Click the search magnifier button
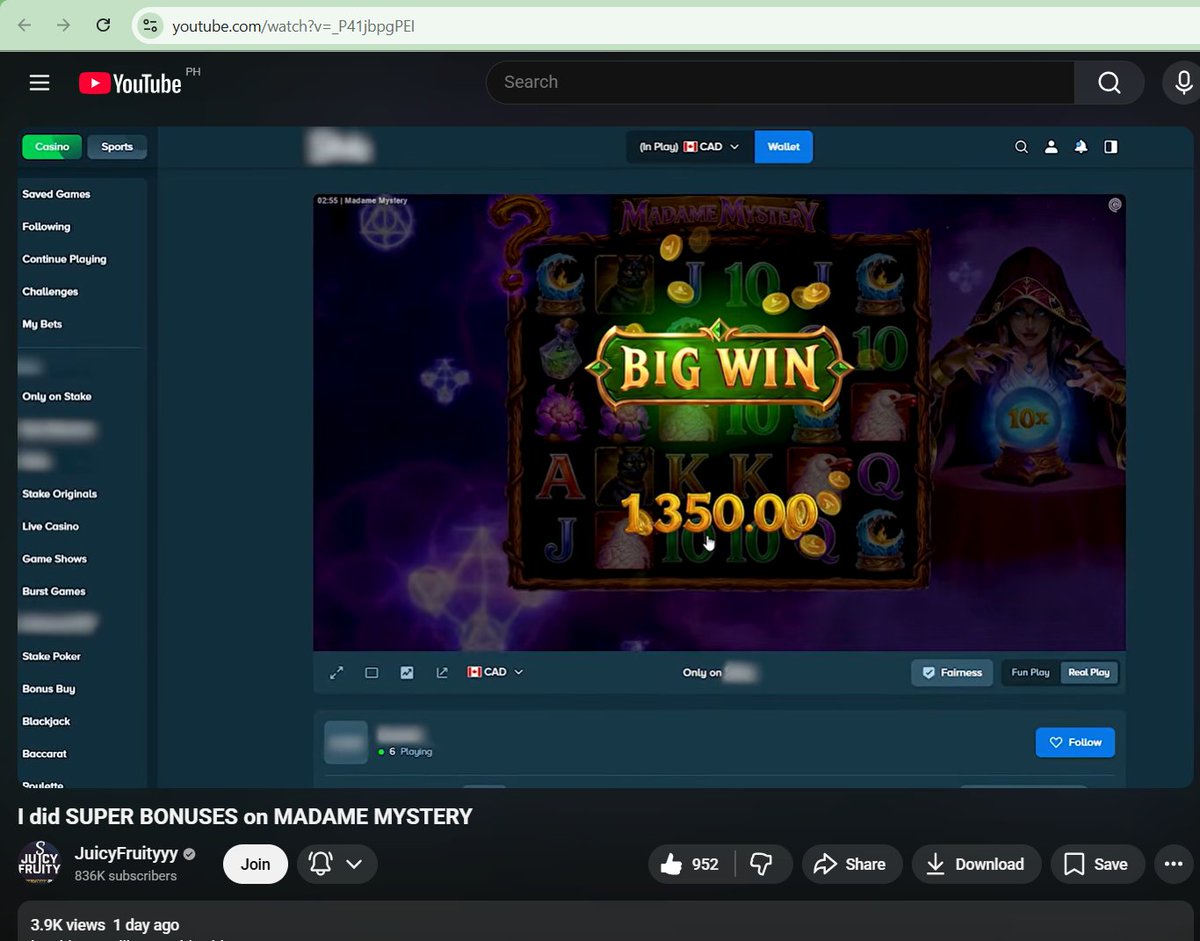Image resolution: width=1200 pixels, height=941 pixels. 1109,82
